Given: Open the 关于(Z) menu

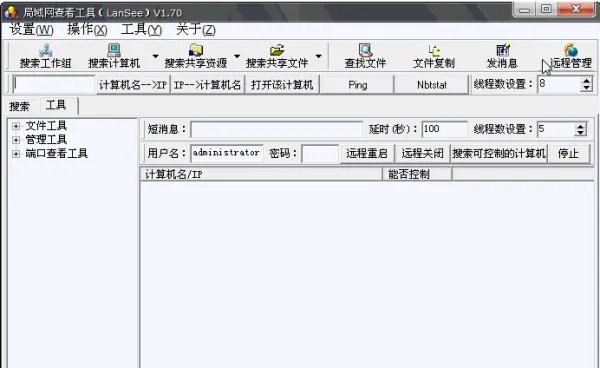Looking at the screenshot, I should point(196,29).
